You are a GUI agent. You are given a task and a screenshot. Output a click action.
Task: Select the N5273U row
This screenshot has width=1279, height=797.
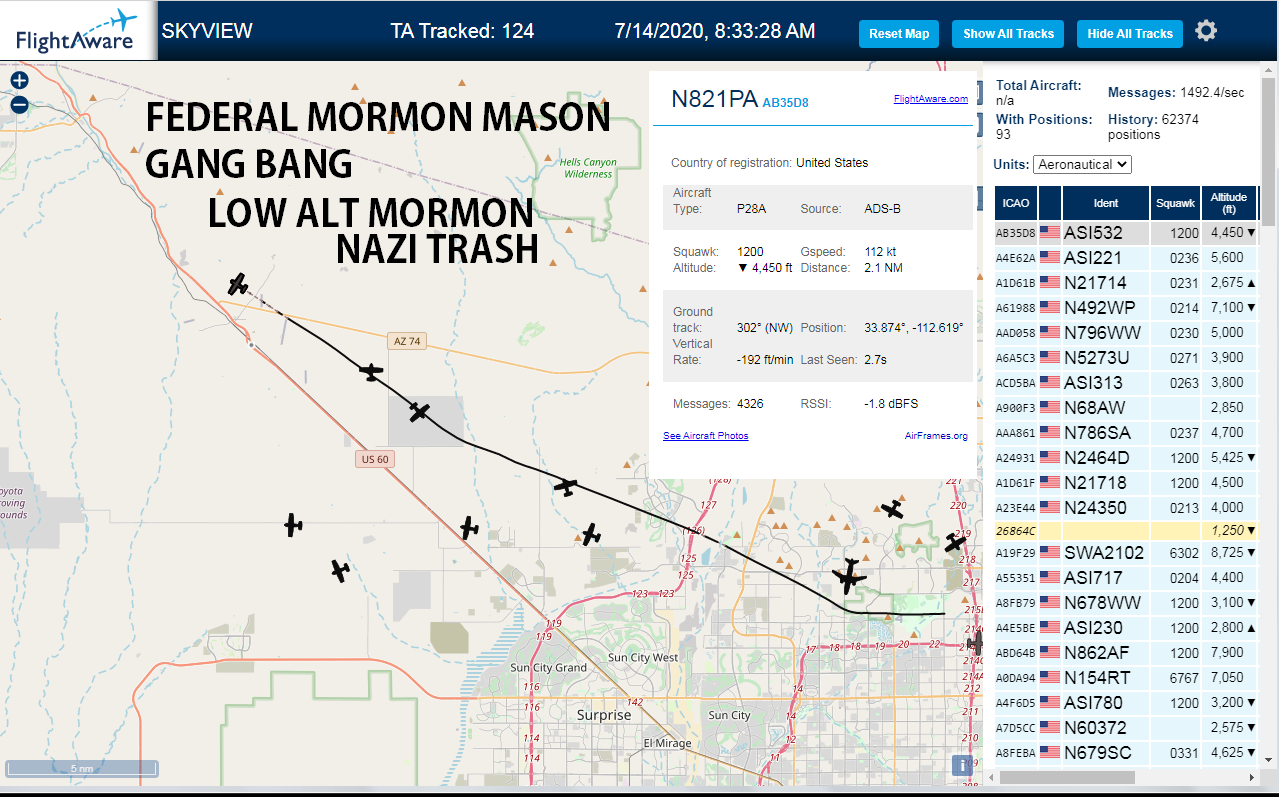1126,358
